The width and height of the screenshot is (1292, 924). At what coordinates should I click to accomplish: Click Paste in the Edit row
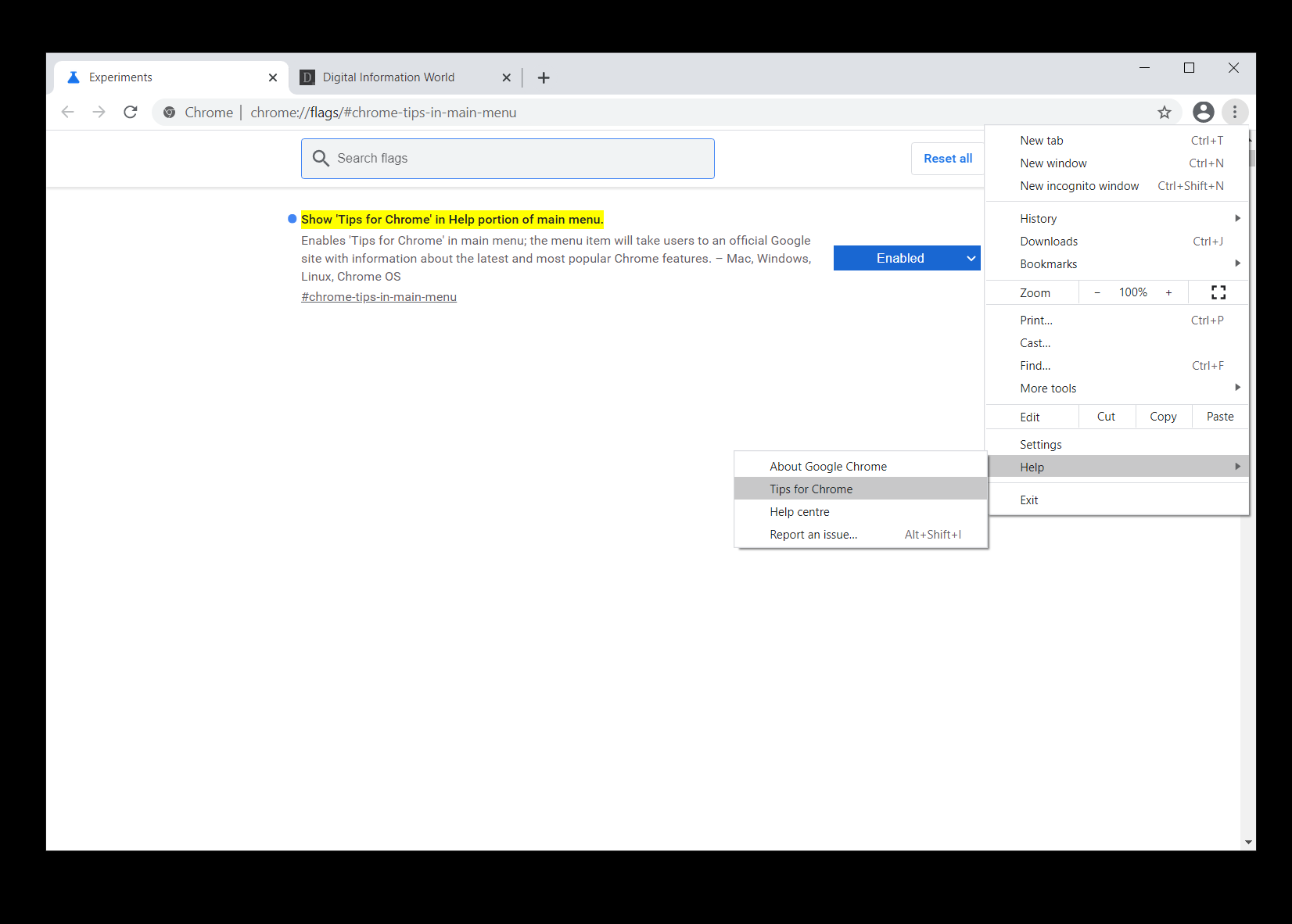click(1220, 417)
